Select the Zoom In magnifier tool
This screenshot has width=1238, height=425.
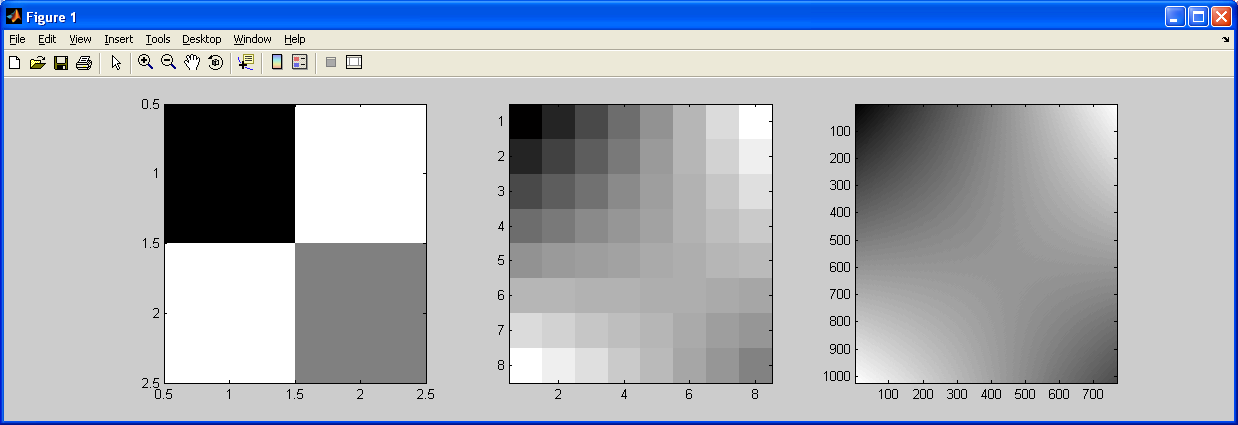(145, 63)
